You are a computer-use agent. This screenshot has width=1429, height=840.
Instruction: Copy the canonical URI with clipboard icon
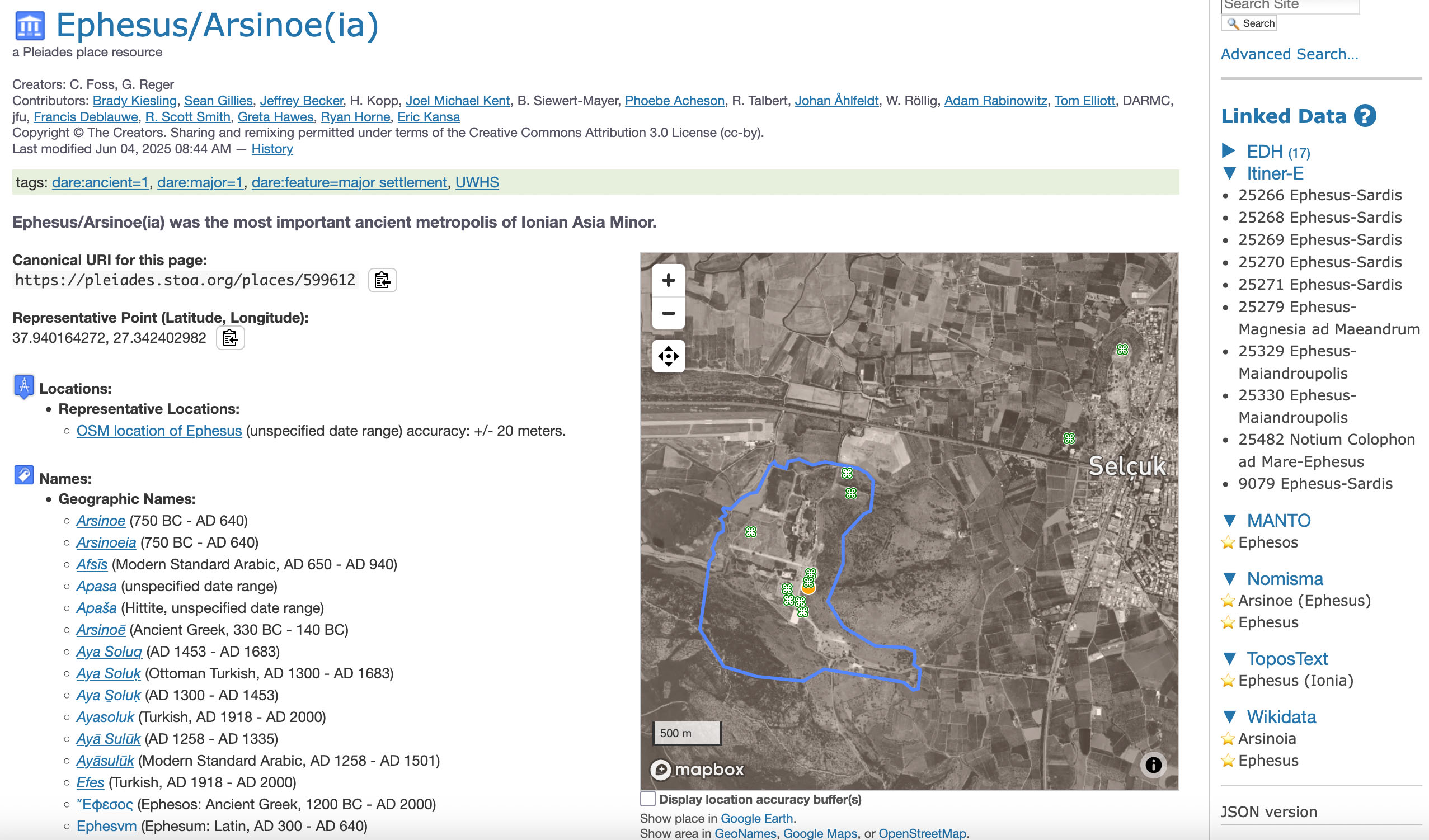(x=382, y=280)
